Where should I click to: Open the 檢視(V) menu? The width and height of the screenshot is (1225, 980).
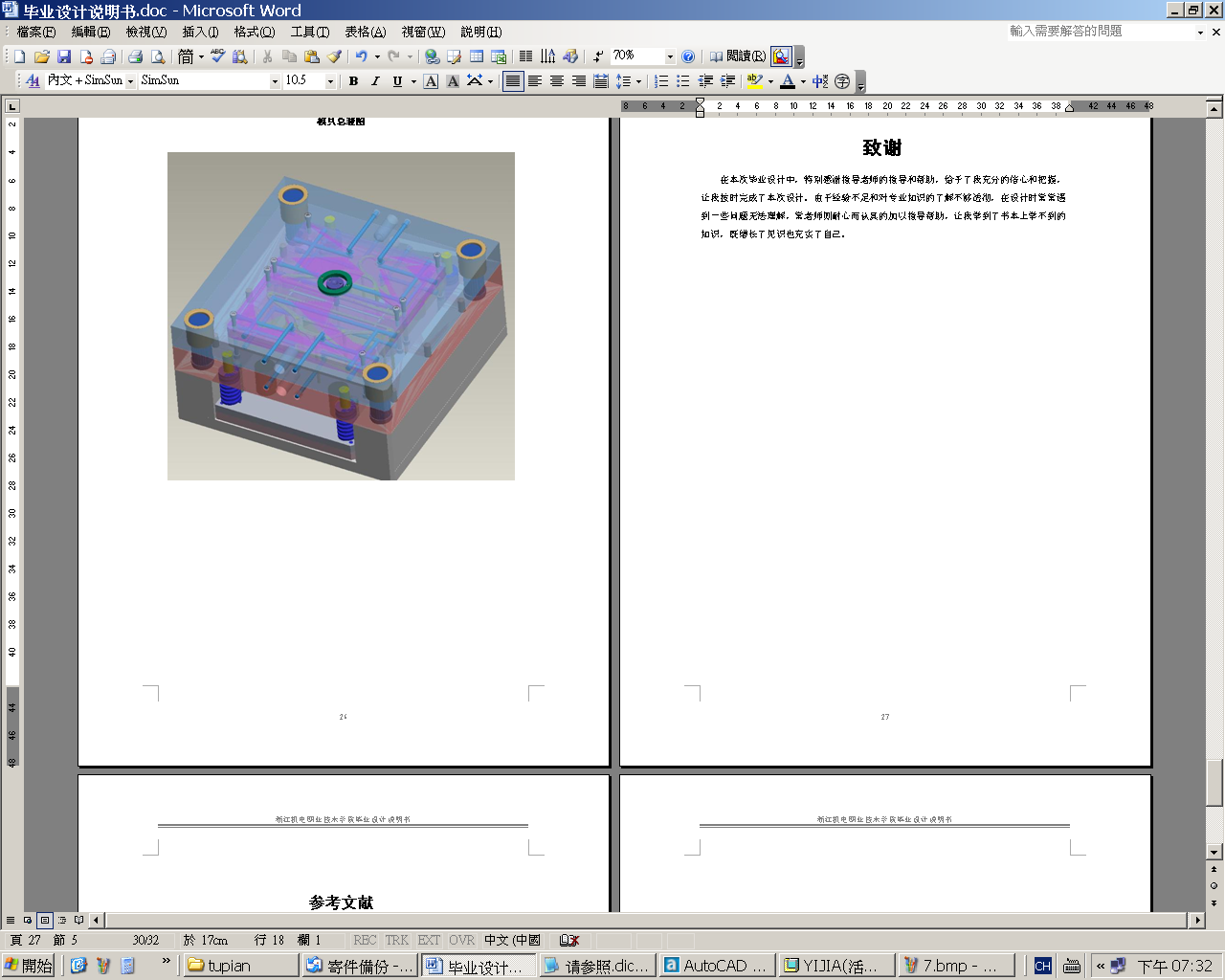pyautogui.click(x=146, y=32)
